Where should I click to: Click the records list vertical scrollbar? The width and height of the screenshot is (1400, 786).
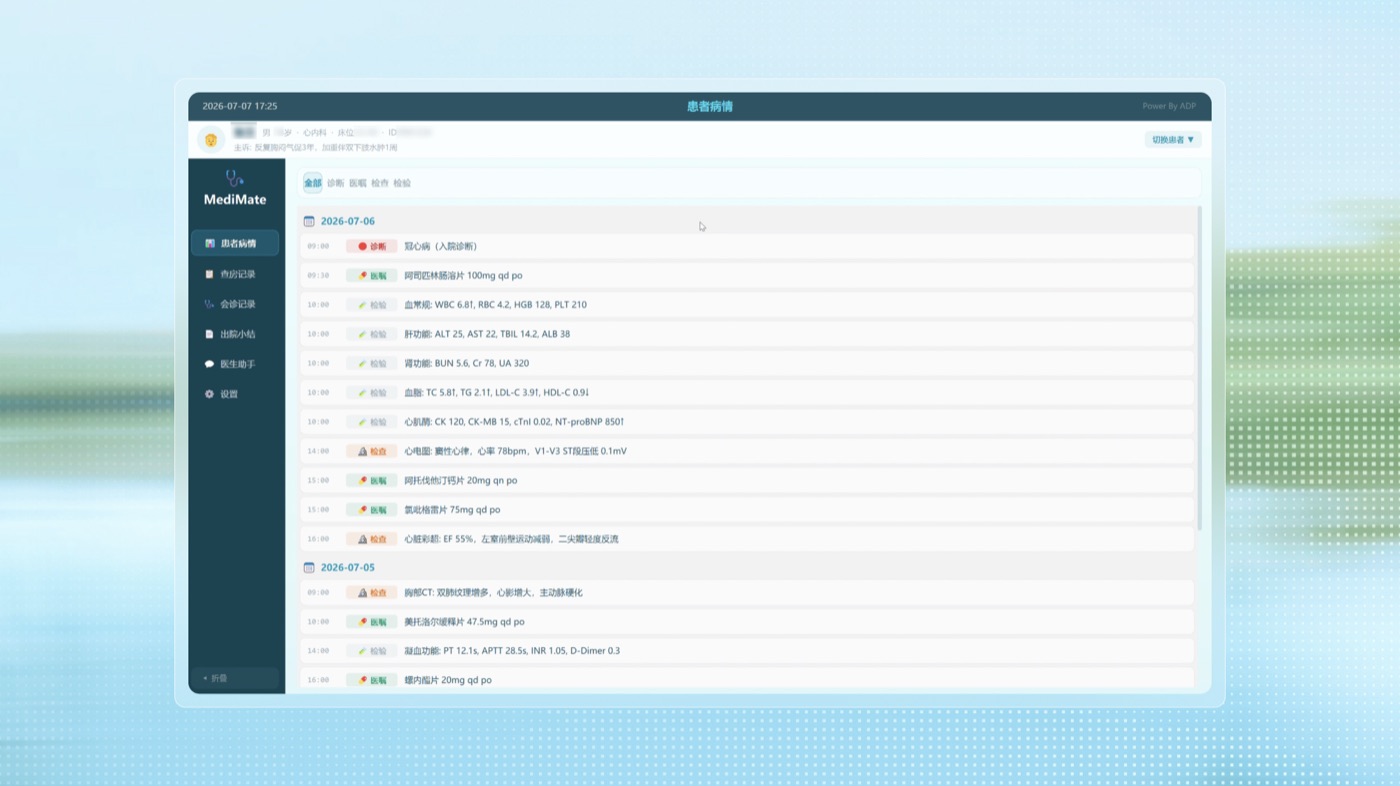coord(1199,368)
